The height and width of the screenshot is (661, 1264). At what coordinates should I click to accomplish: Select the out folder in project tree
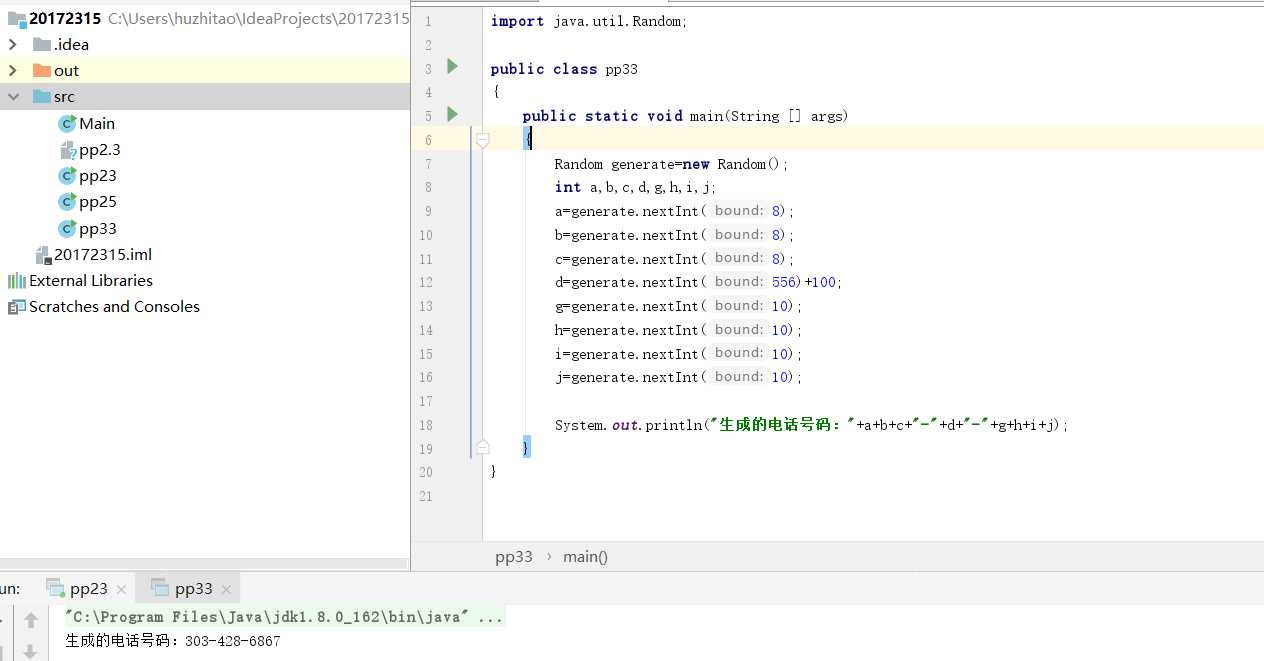pos(205,70)
